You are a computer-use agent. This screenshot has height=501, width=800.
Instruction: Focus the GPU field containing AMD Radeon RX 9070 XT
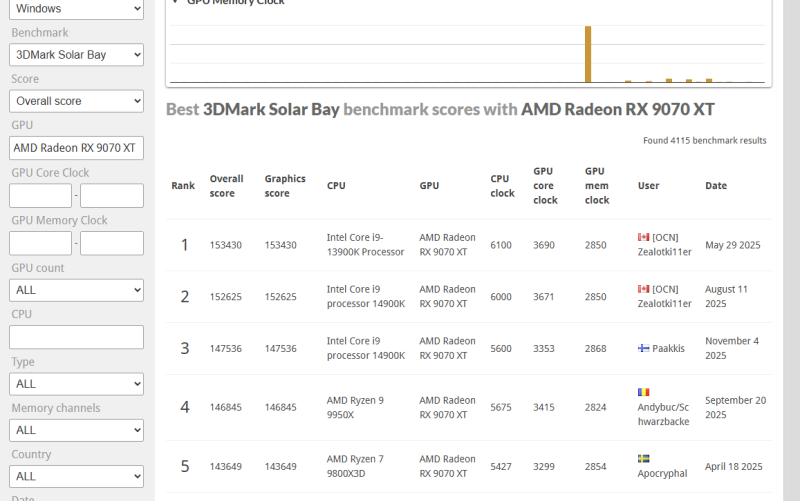point(76,148)
